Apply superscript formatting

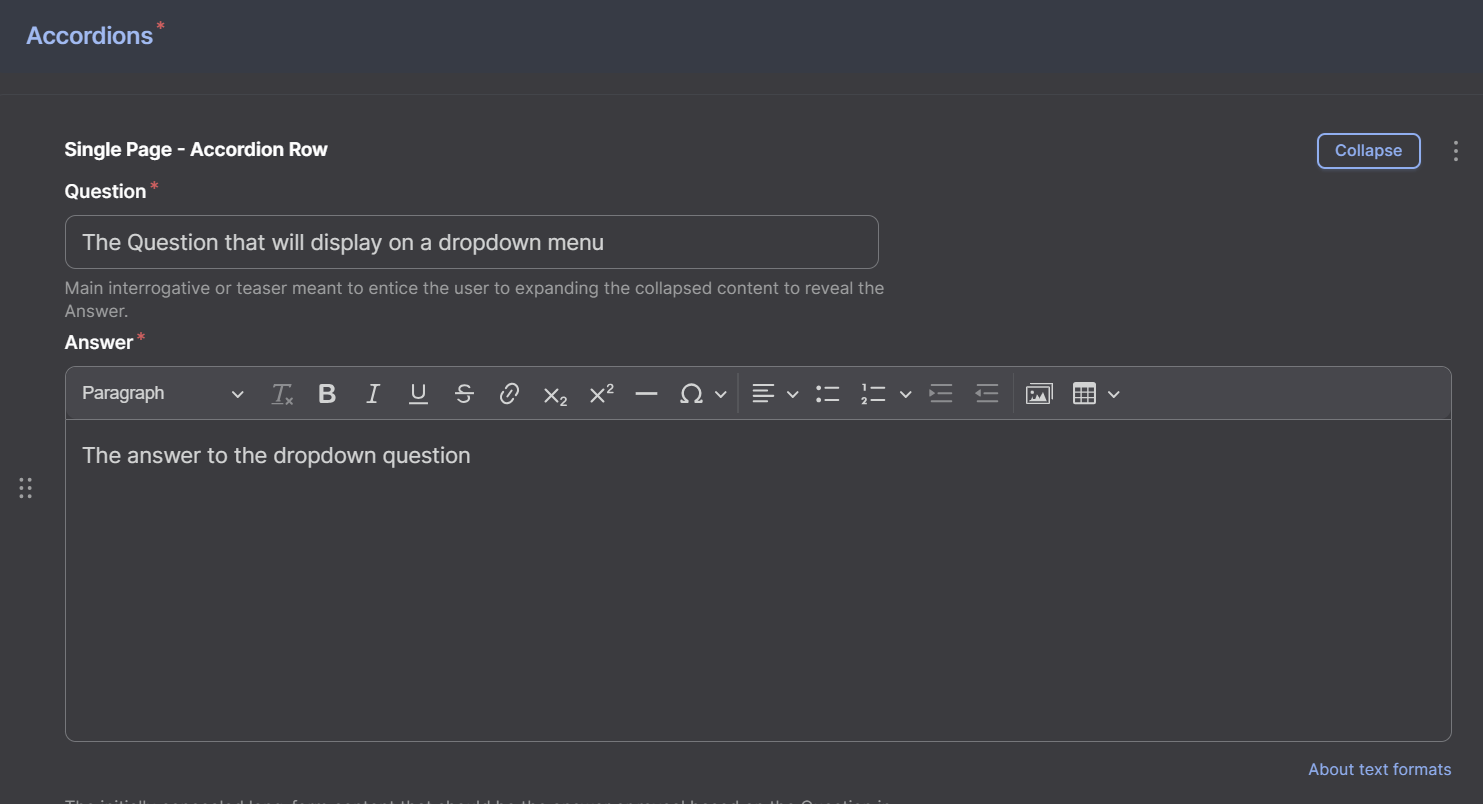tap(601, 394)
